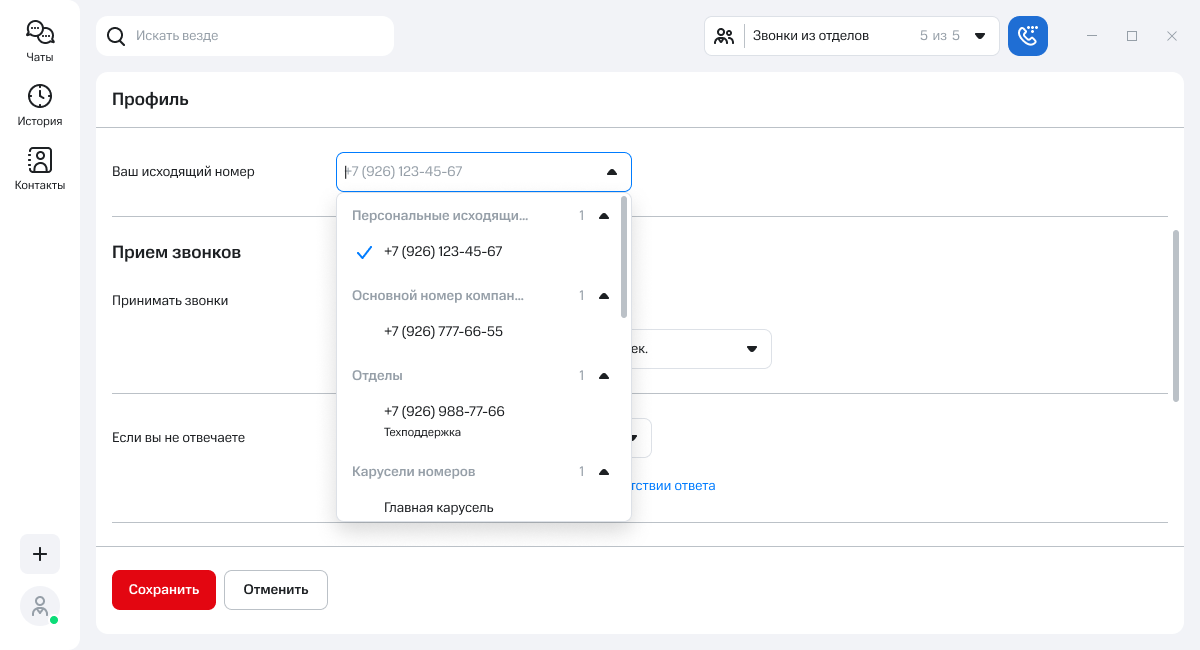Collapse the Отделы group arrow

(603, 376)
